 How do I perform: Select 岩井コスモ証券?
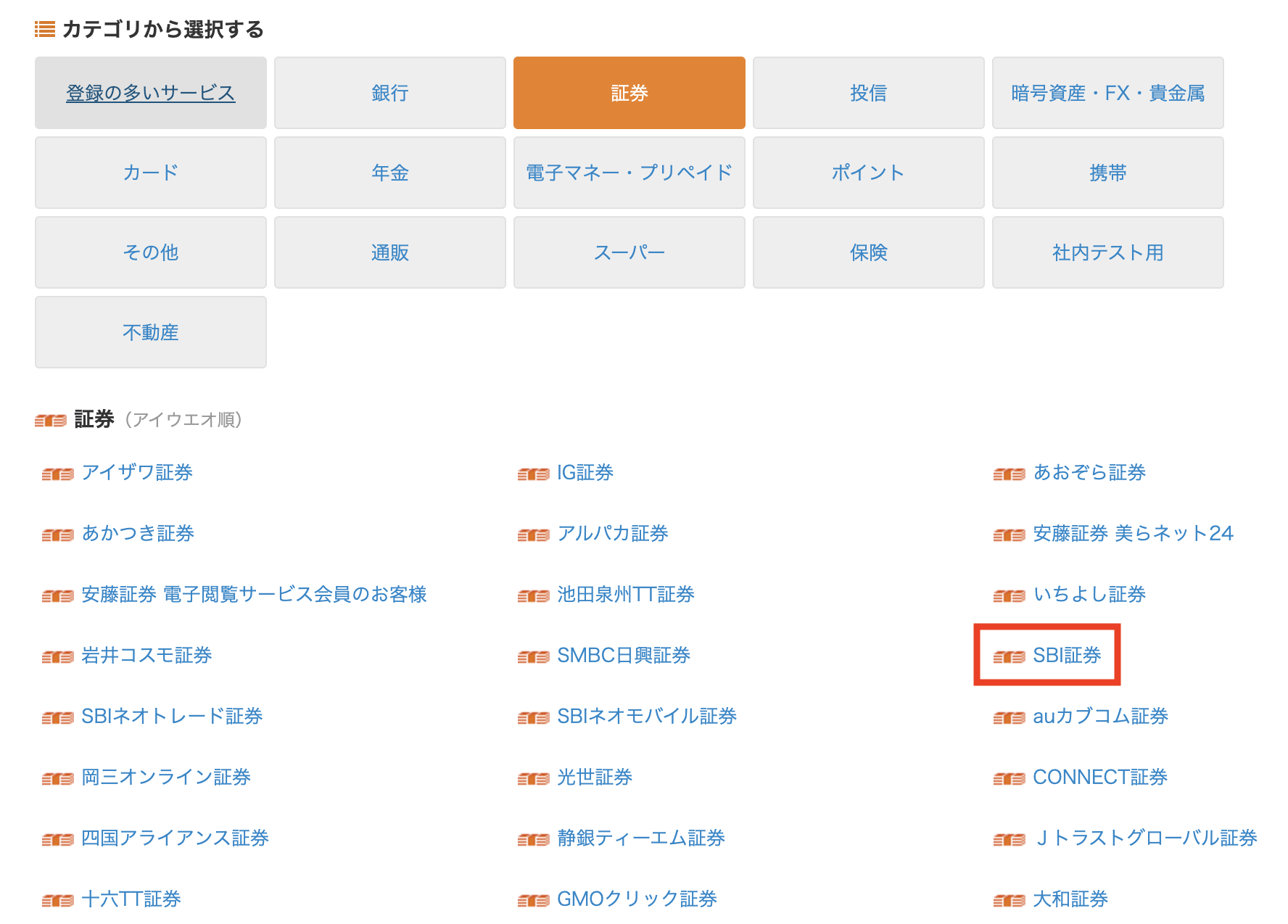[x=146, y=656]
